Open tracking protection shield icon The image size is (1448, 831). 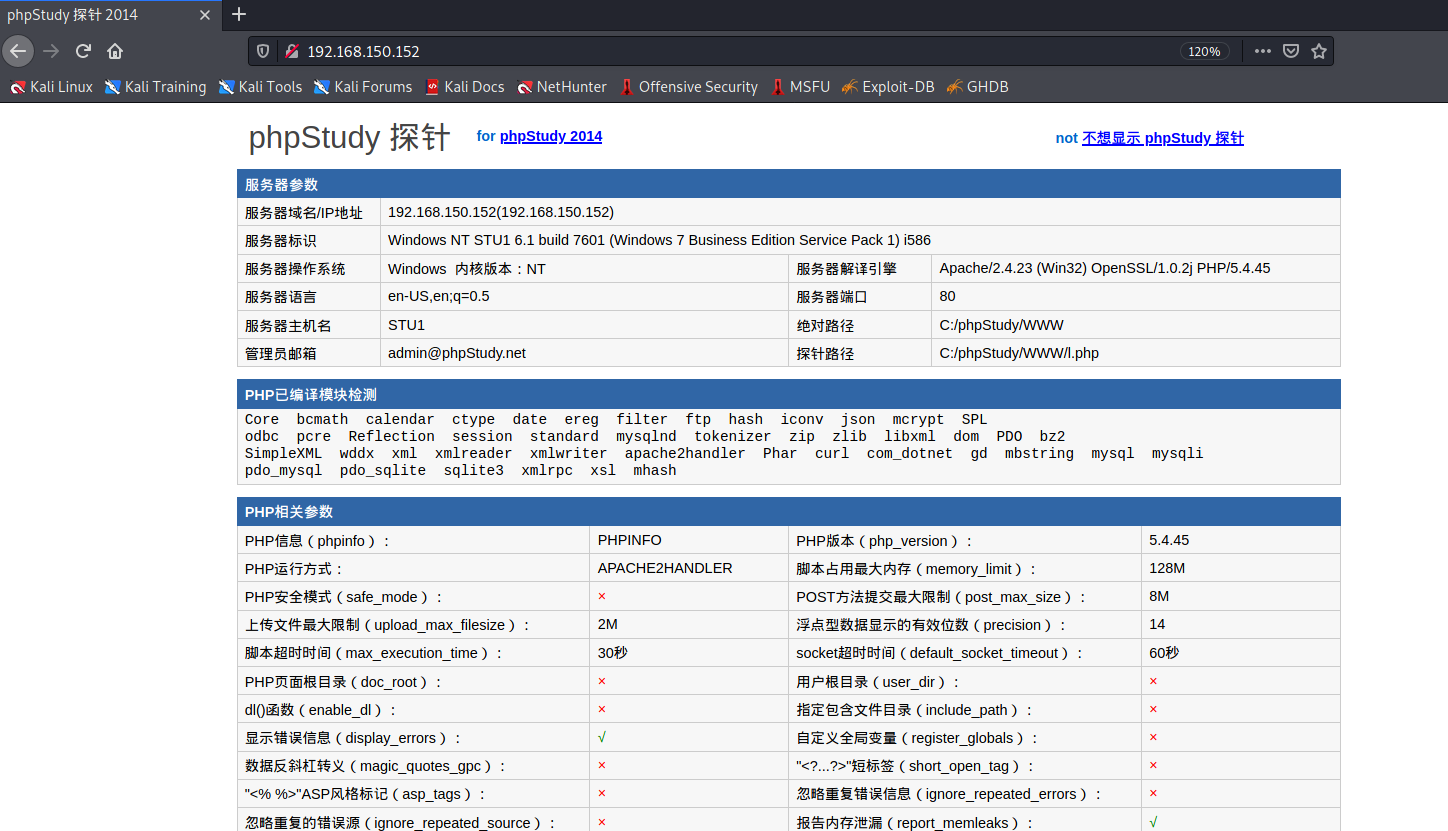263,51
